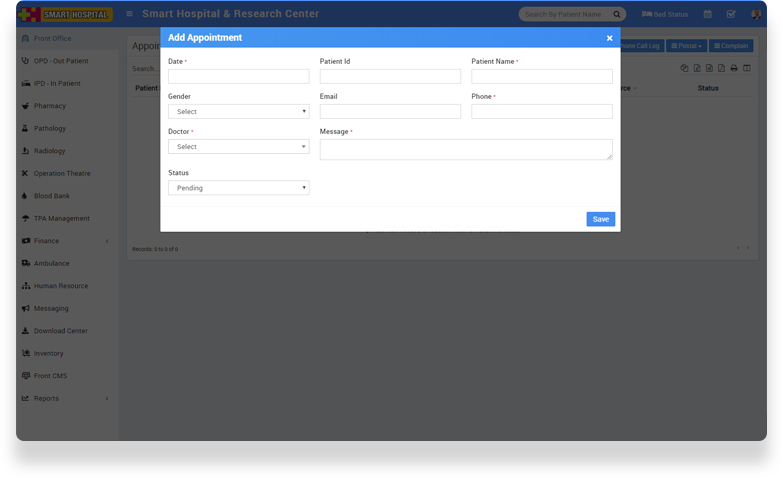Click the user profile avatar
783x478 pixels.
coord(756,14)
